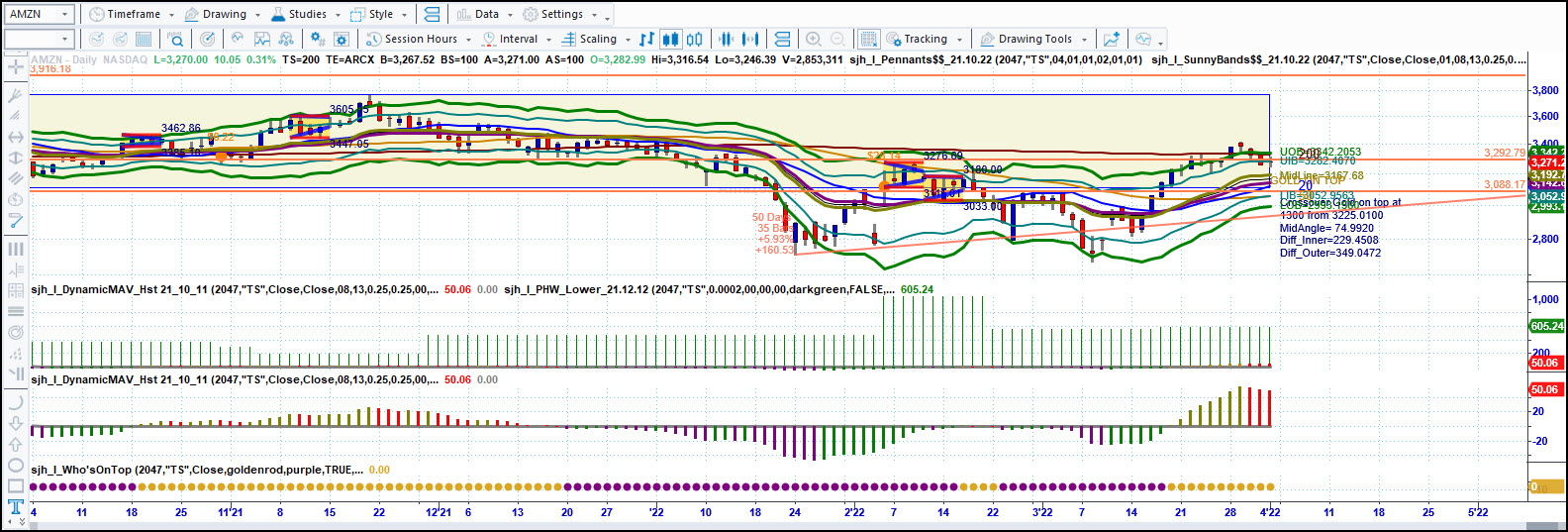Click the red 3,271.2 price axis marker
The image size is (1568, 532).
coord(1546,162)
